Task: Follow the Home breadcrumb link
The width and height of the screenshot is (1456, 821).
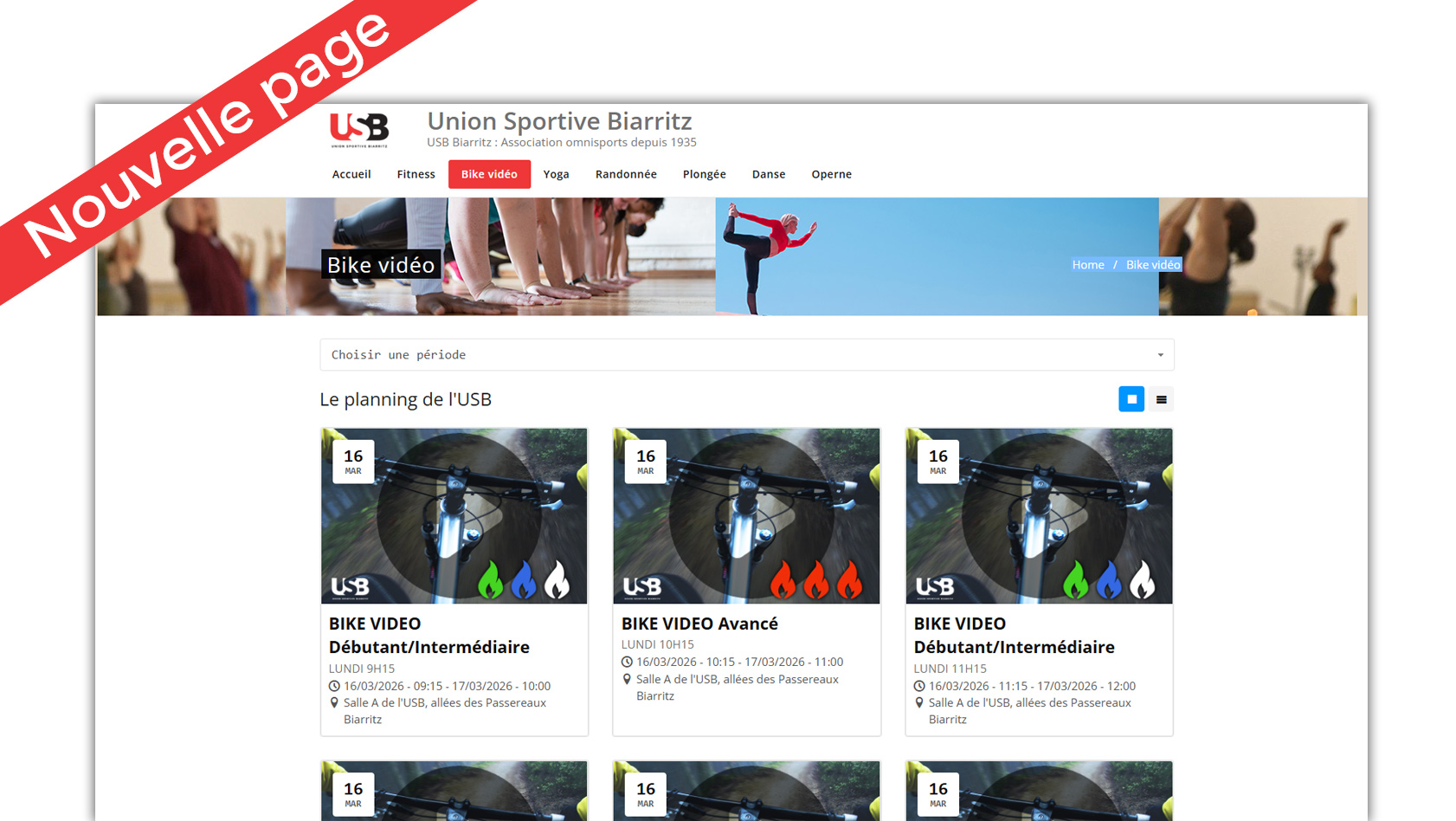Action: pos(1087,265)
